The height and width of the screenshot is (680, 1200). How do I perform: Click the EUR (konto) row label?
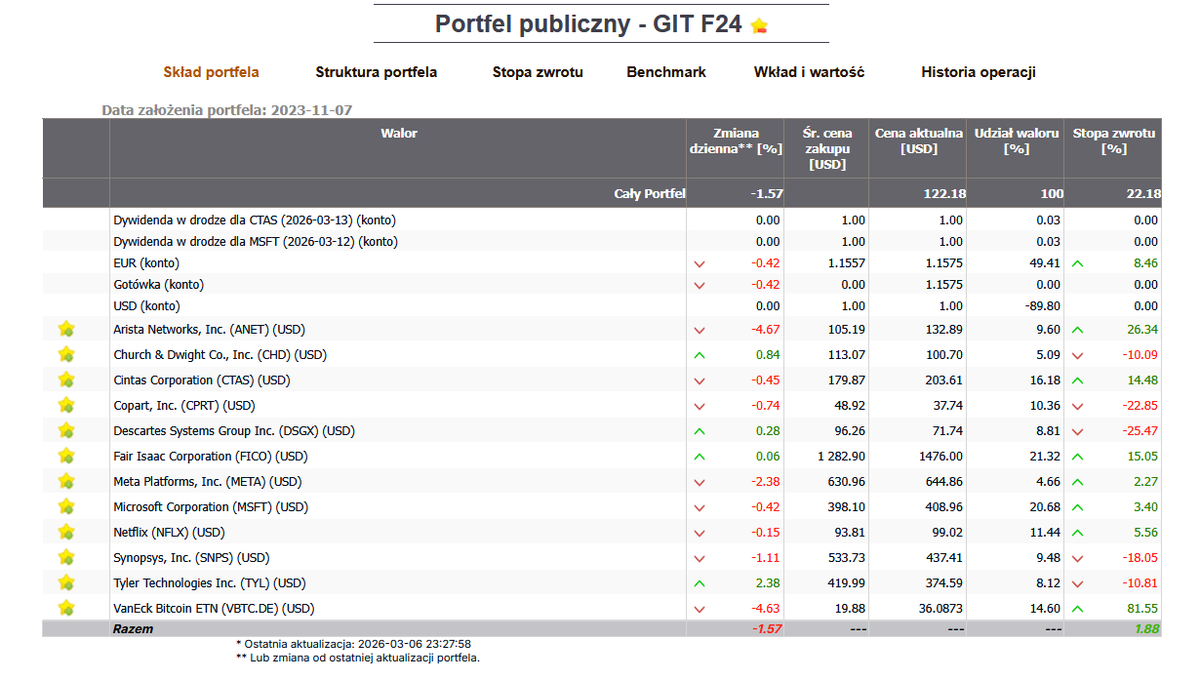(146, 263)
